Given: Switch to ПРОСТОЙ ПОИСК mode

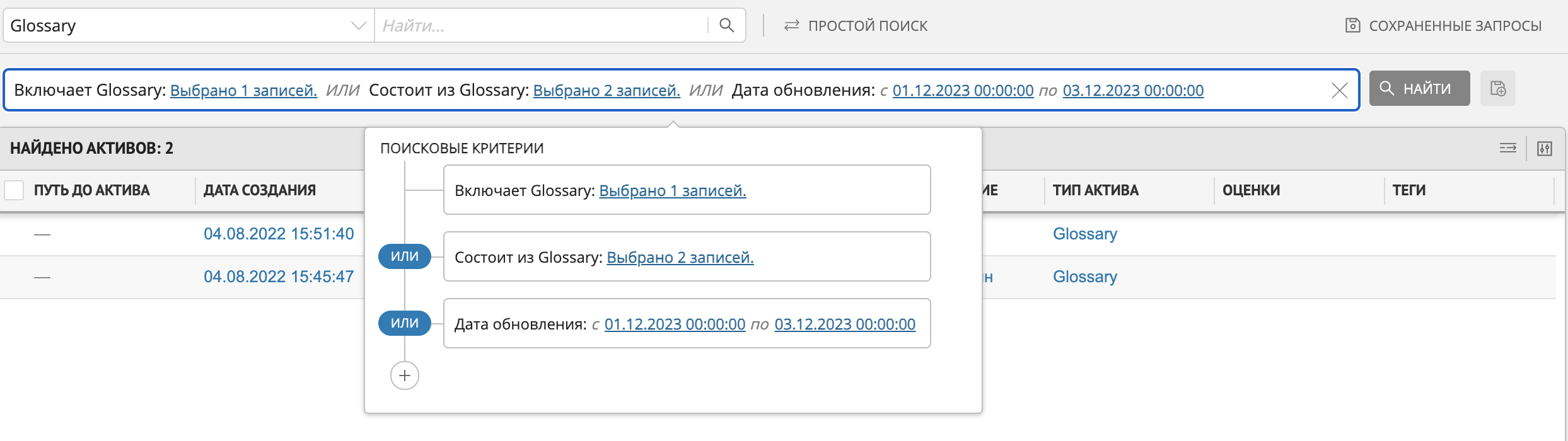Looking at the screenshot, I should click(856, 26).
